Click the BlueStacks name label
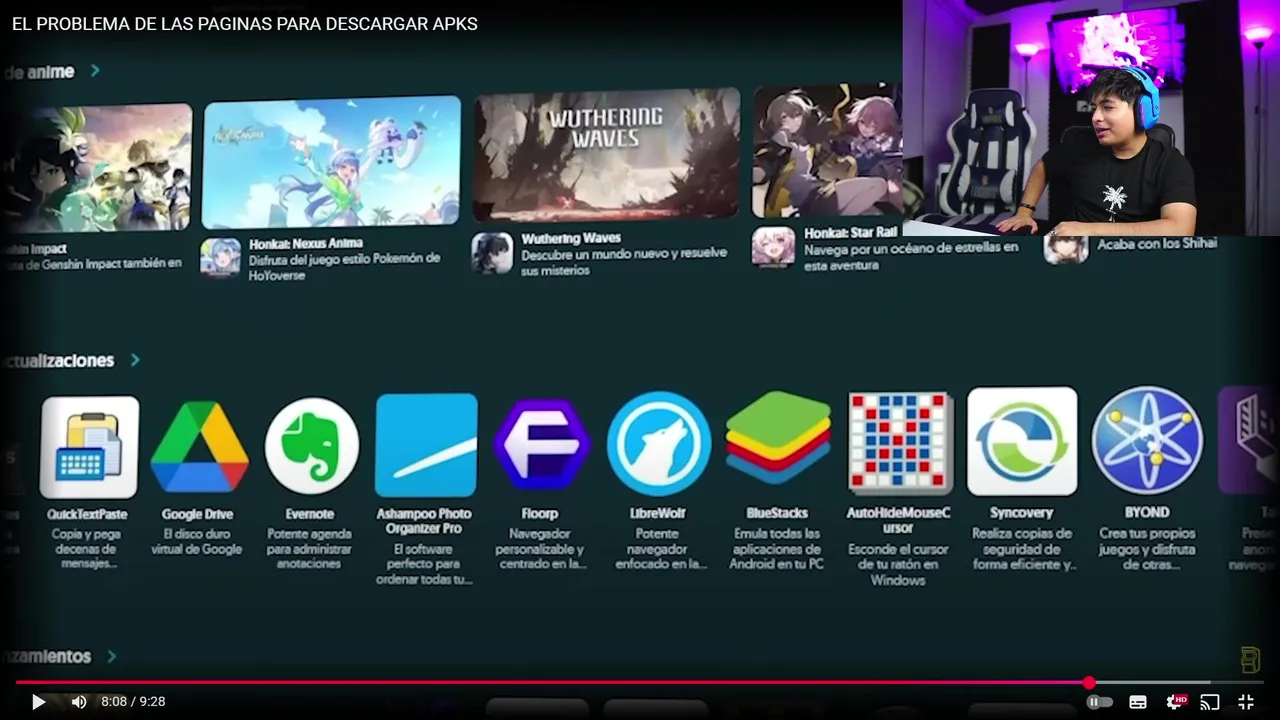The width and height of the screenshot is (1280, 720). coord(777,513)
